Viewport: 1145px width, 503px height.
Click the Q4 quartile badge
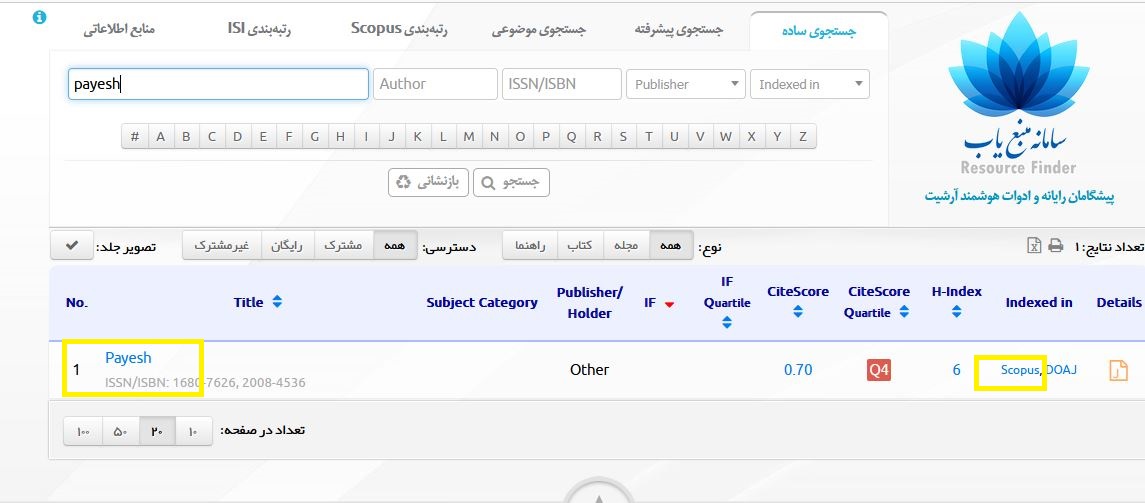pos(878,370)
